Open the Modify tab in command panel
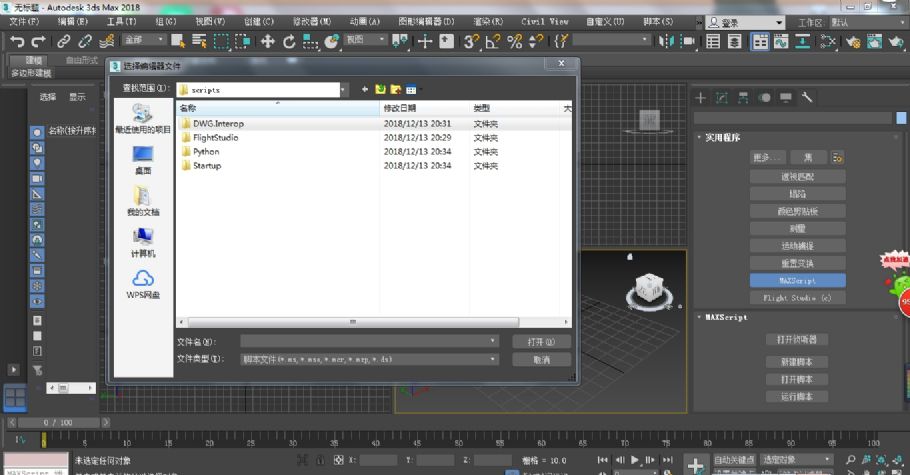910x475 pixels. 721,98
